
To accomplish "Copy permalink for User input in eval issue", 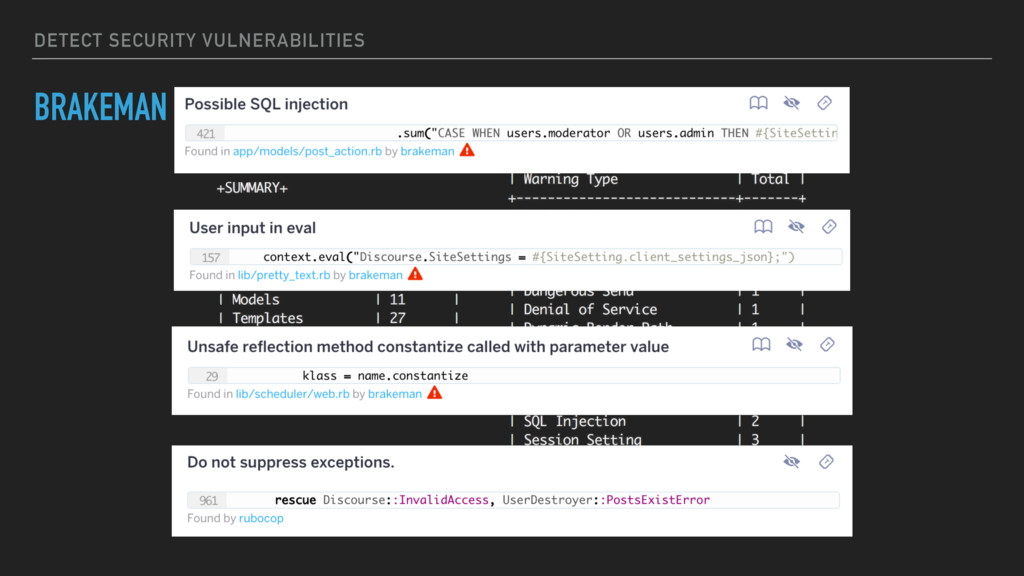I will tap(829, 227).
